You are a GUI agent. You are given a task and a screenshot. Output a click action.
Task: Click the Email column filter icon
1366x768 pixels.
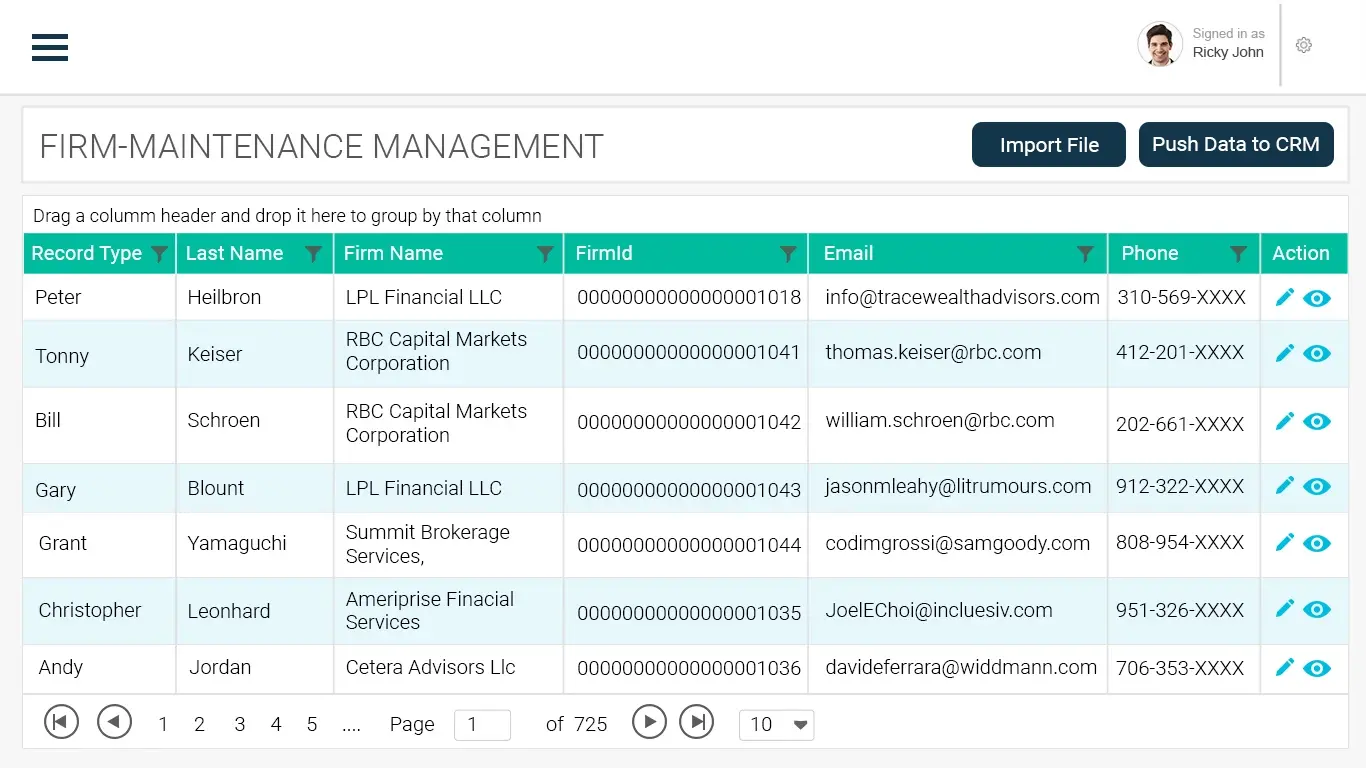[x=1085, y=254]
